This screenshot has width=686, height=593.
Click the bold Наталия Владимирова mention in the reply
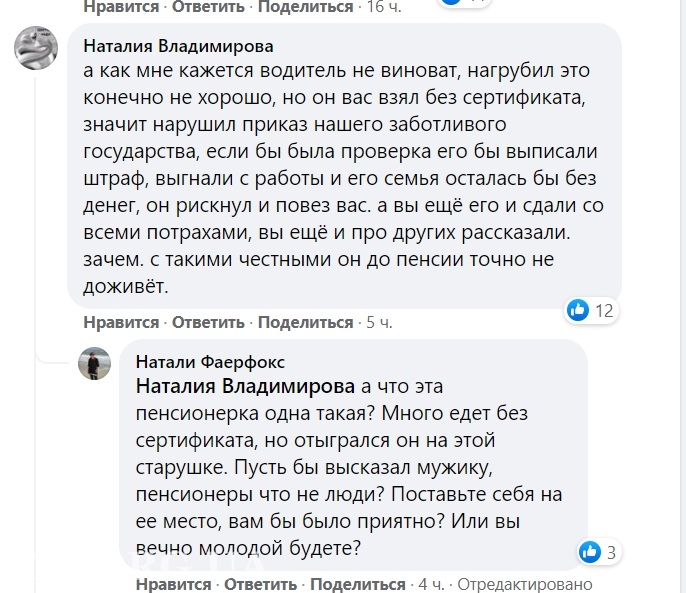click(x=245, y=386)
